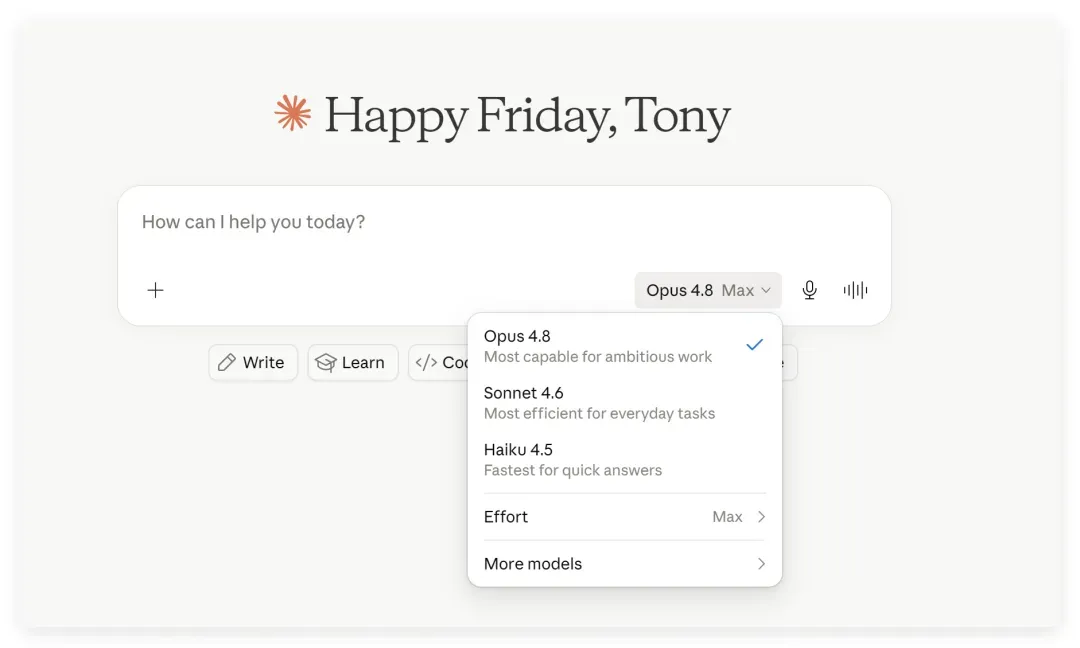Click the blue checkmark beside Opus 4.8
This screenshot has width=1080, height=648.
pos(755,344)
